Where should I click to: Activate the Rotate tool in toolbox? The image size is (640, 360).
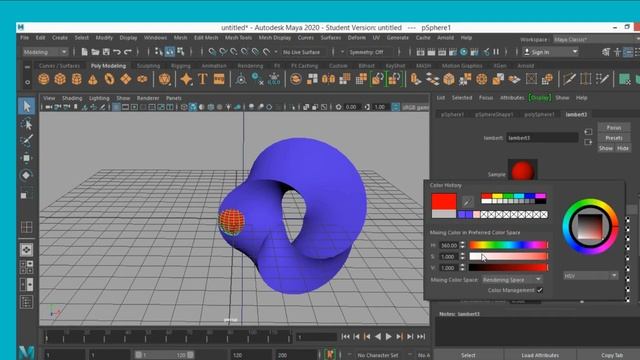tap(27, 176)
